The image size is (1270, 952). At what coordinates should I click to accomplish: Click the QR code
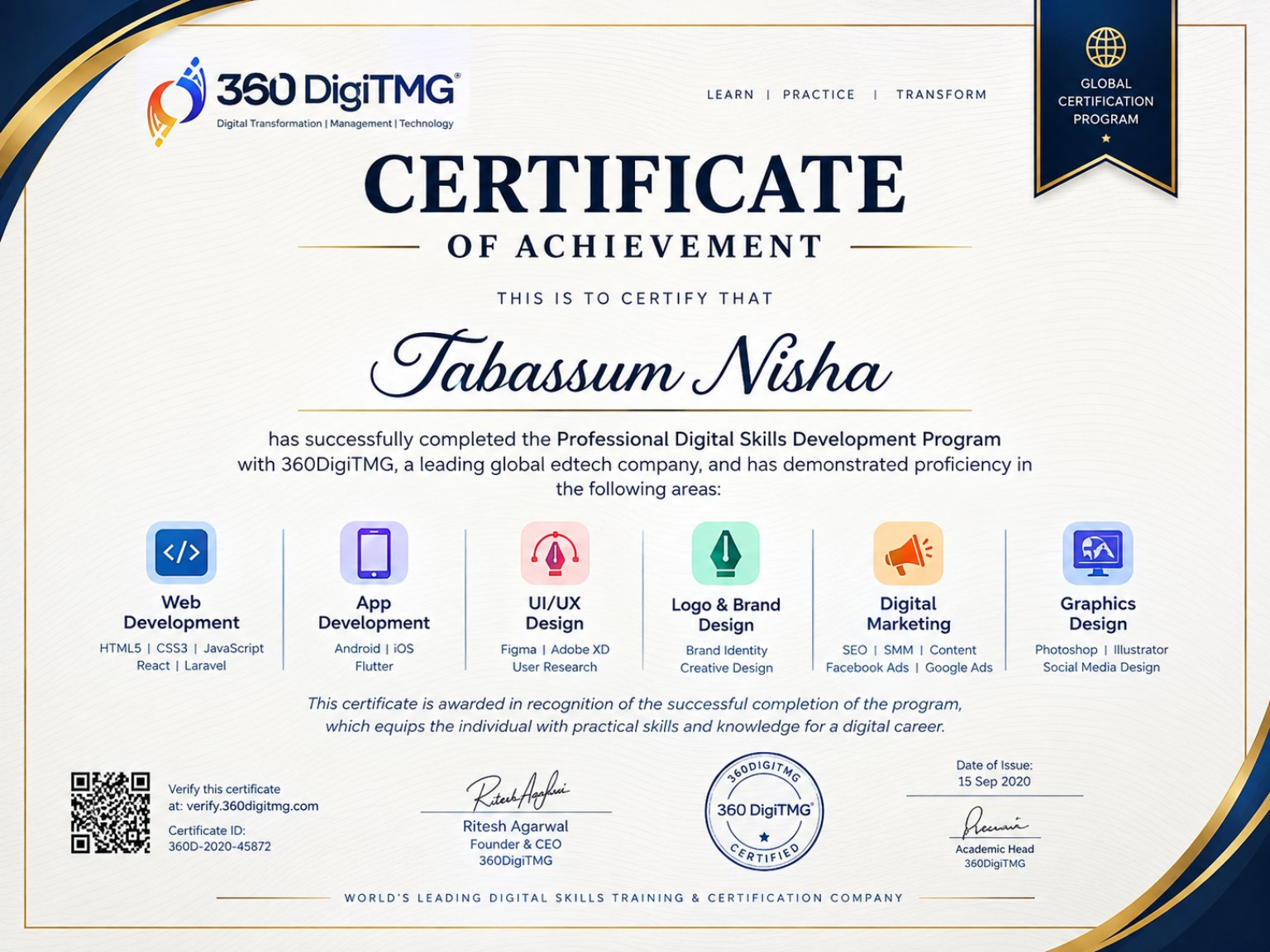click(110, 812)
